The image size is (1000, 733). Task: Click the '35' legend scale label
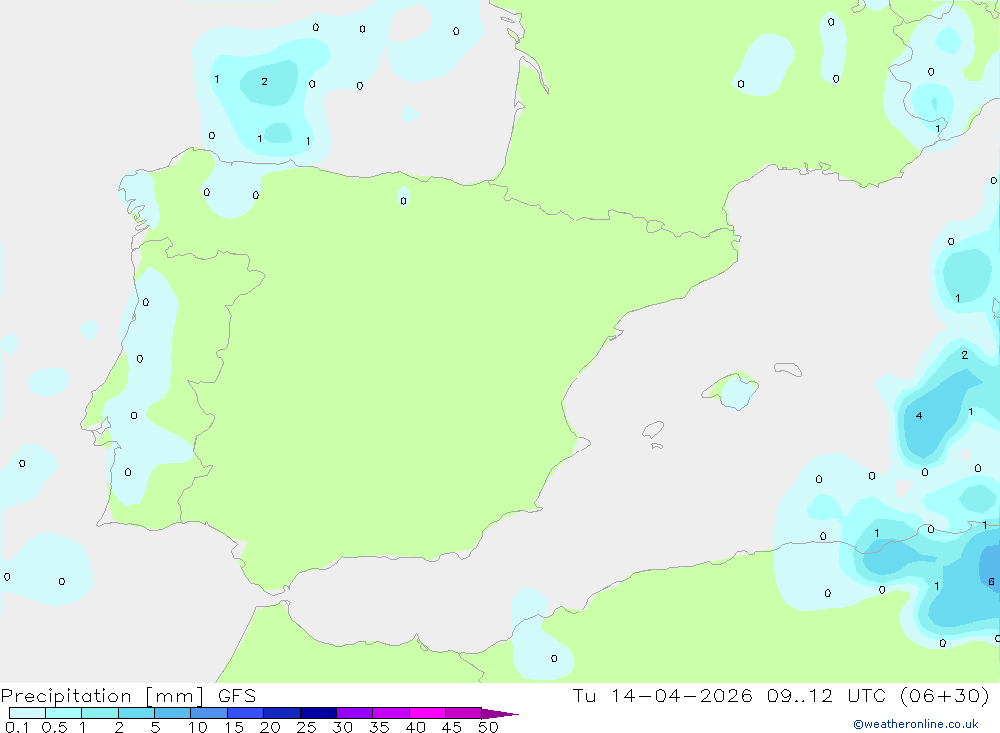coord(379,727)
